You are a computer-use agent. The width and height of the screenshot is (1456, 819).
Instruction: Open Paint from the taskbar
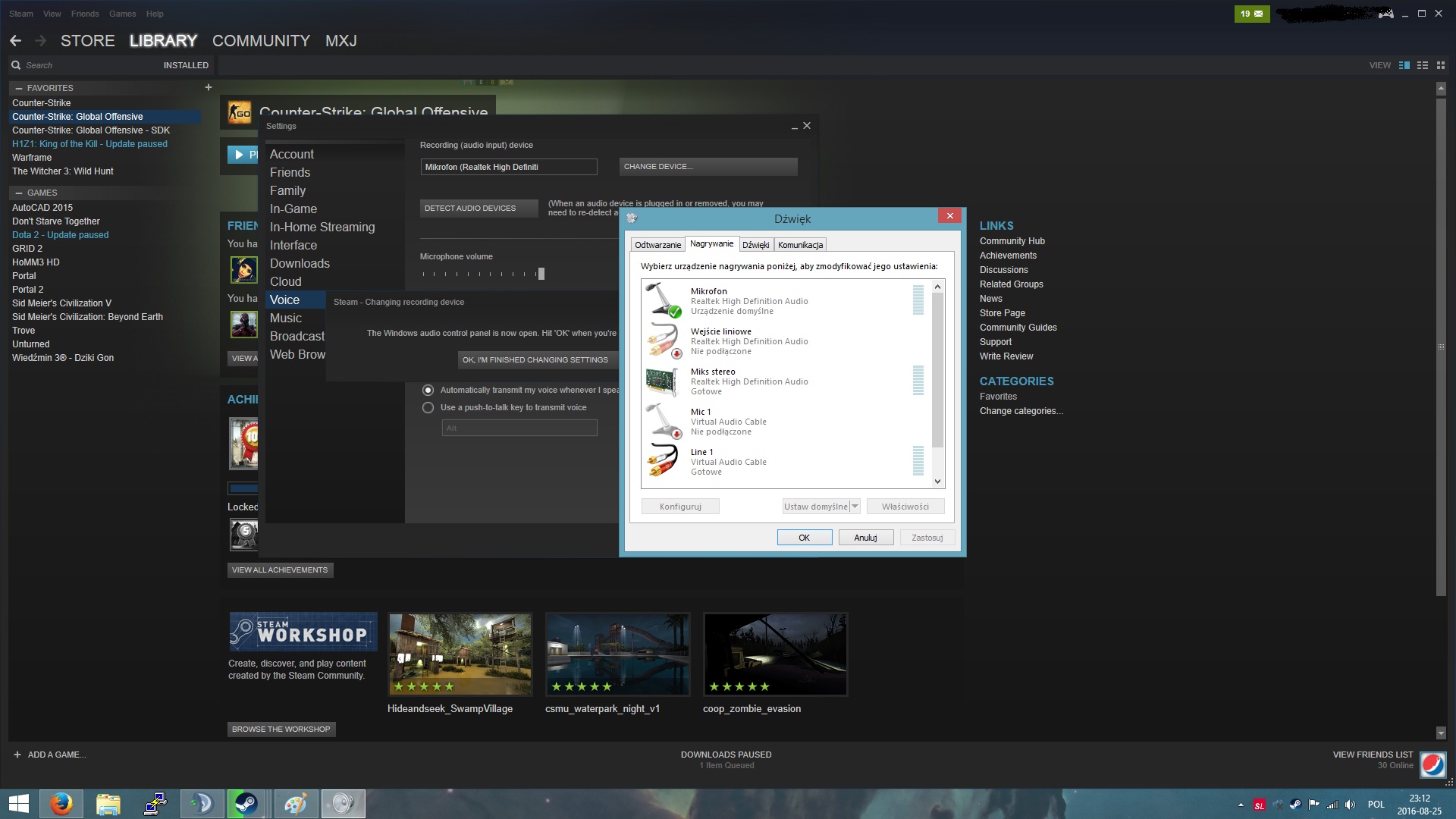[295, 804]
